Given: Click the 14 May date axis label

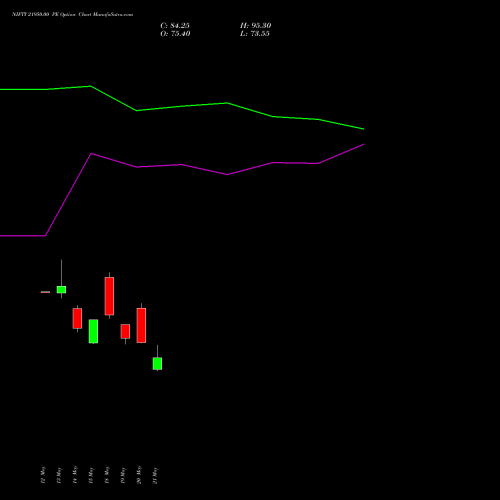Looking at the screenshot, I should pyautogui.click(x=75, y=475).
